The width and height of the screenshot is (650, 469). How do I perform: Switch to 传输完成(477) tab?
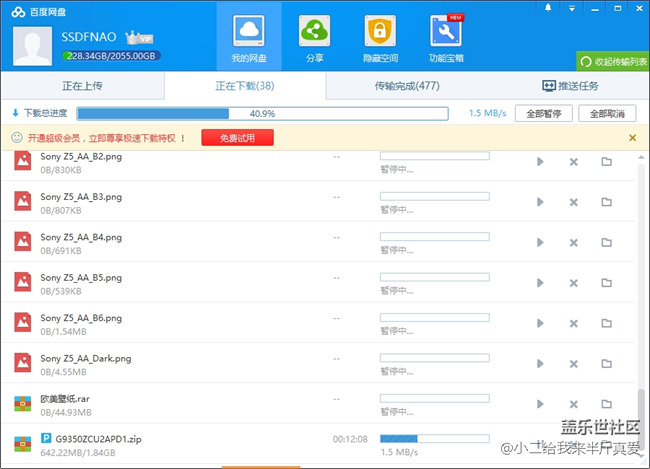pyautogui.click(x=406, y=86)
